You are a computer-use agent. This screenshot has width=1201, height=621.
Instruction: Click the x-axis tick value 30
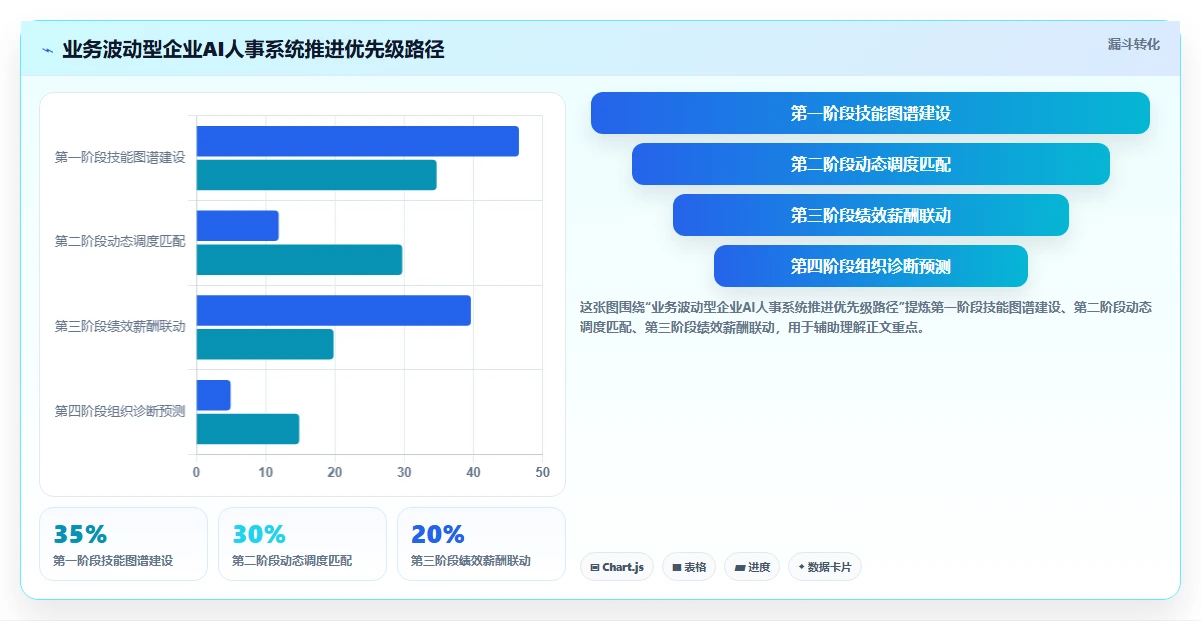pyautogui.click(x=404, y=472)
